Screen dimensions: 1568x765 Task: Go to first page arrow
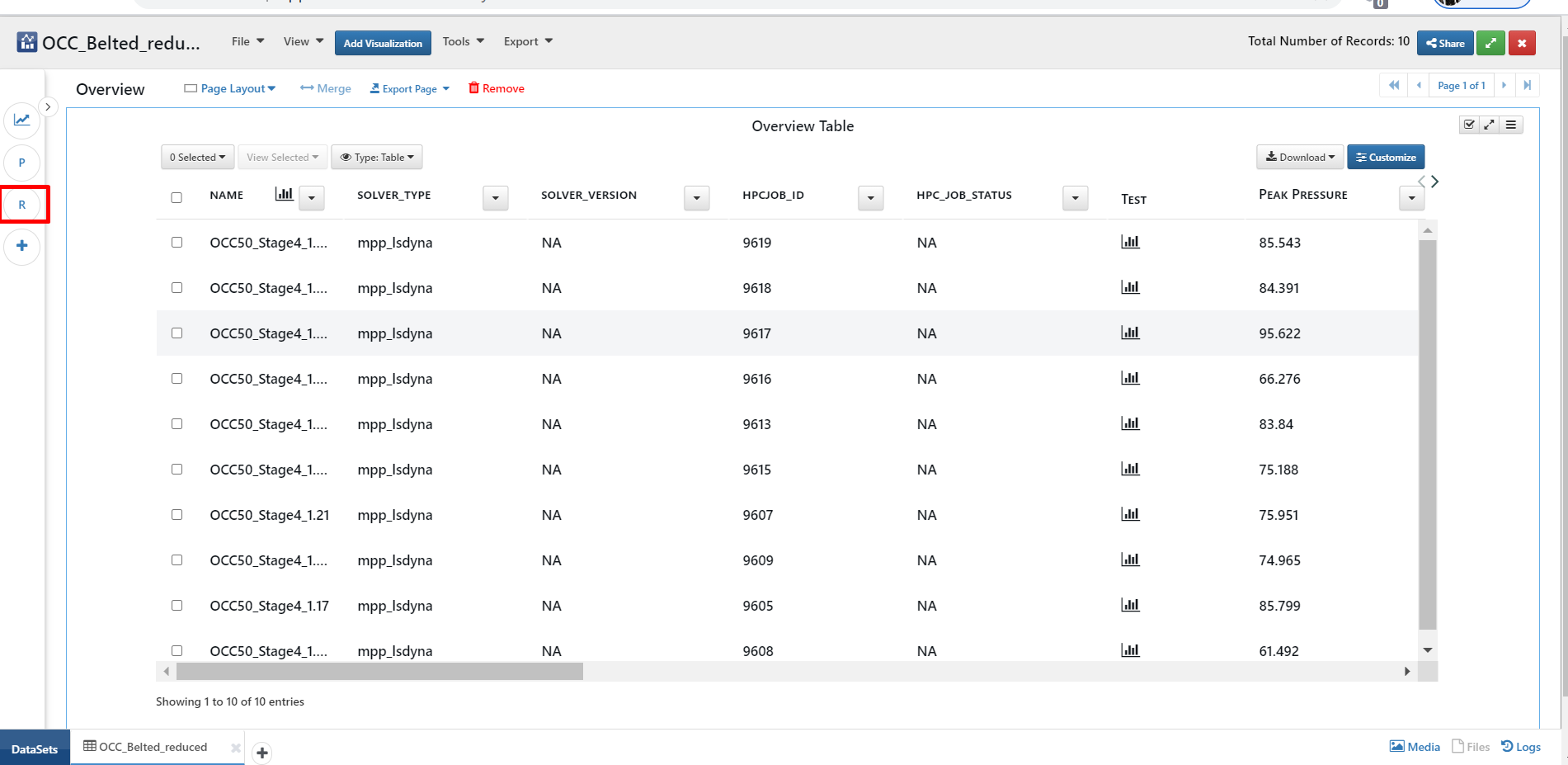click(x=1394, y=85)
